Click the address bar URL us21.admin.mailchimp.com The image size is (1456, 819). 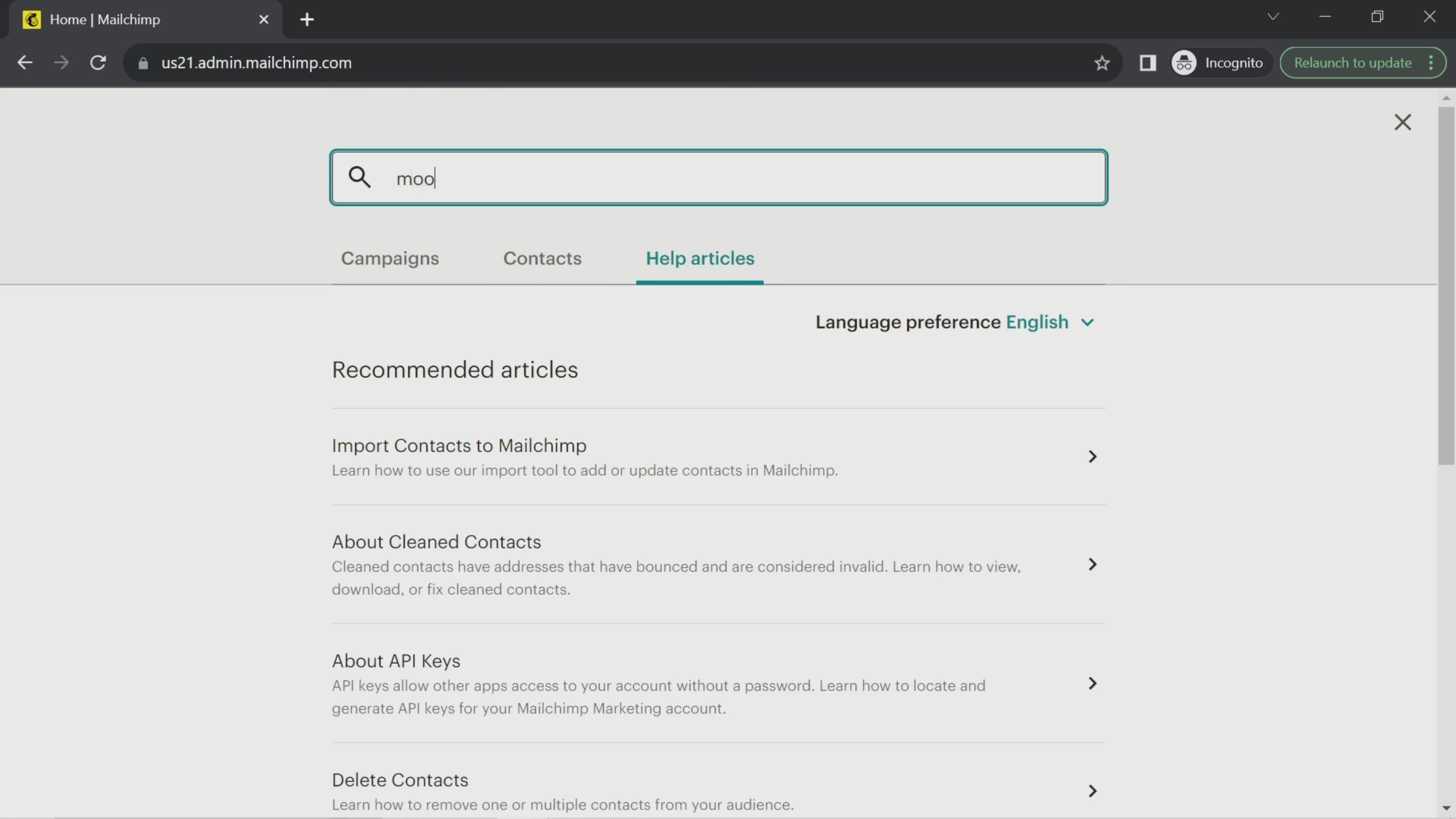click(x=257, y=63)
